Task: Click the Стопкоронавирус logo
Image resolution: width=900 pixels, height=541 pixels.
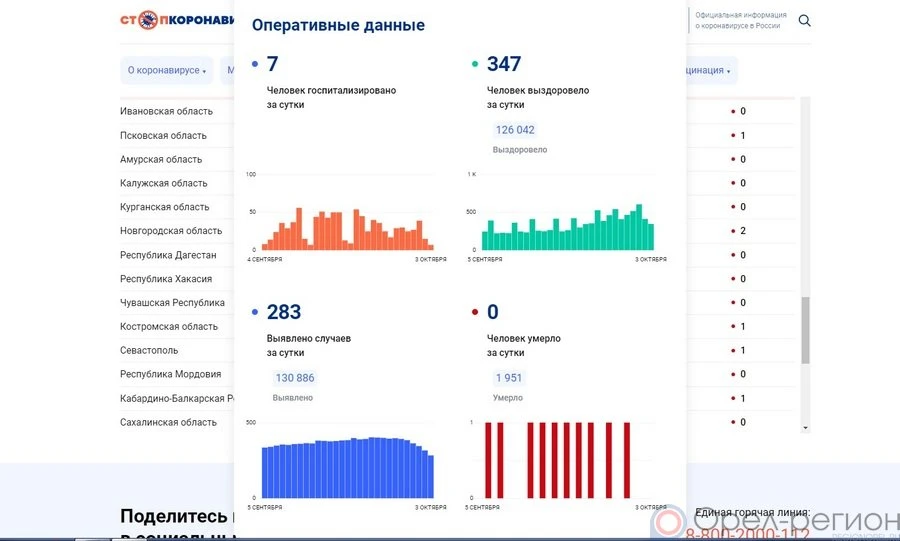Action: point(176,20)
